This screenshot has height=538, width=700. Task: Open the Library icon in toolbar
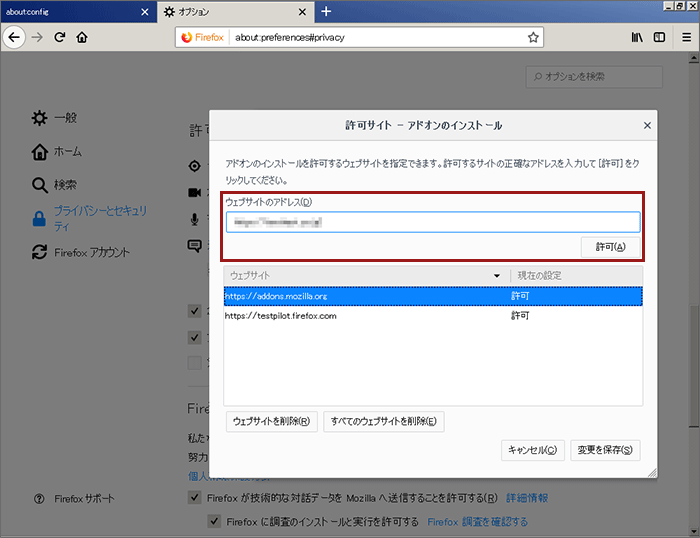tap(637, 38)
